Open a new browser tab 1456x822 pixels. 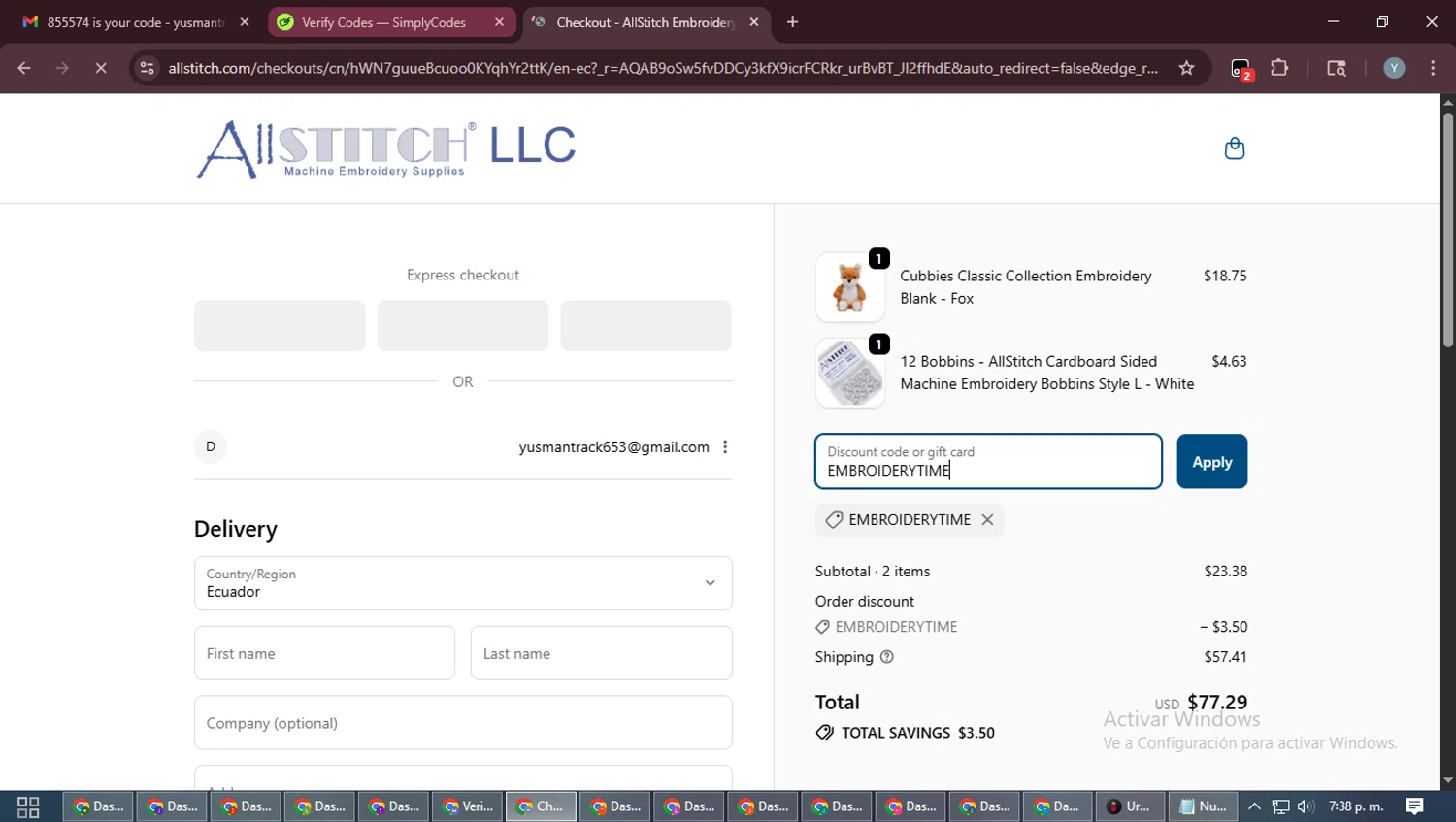(792, 22)
